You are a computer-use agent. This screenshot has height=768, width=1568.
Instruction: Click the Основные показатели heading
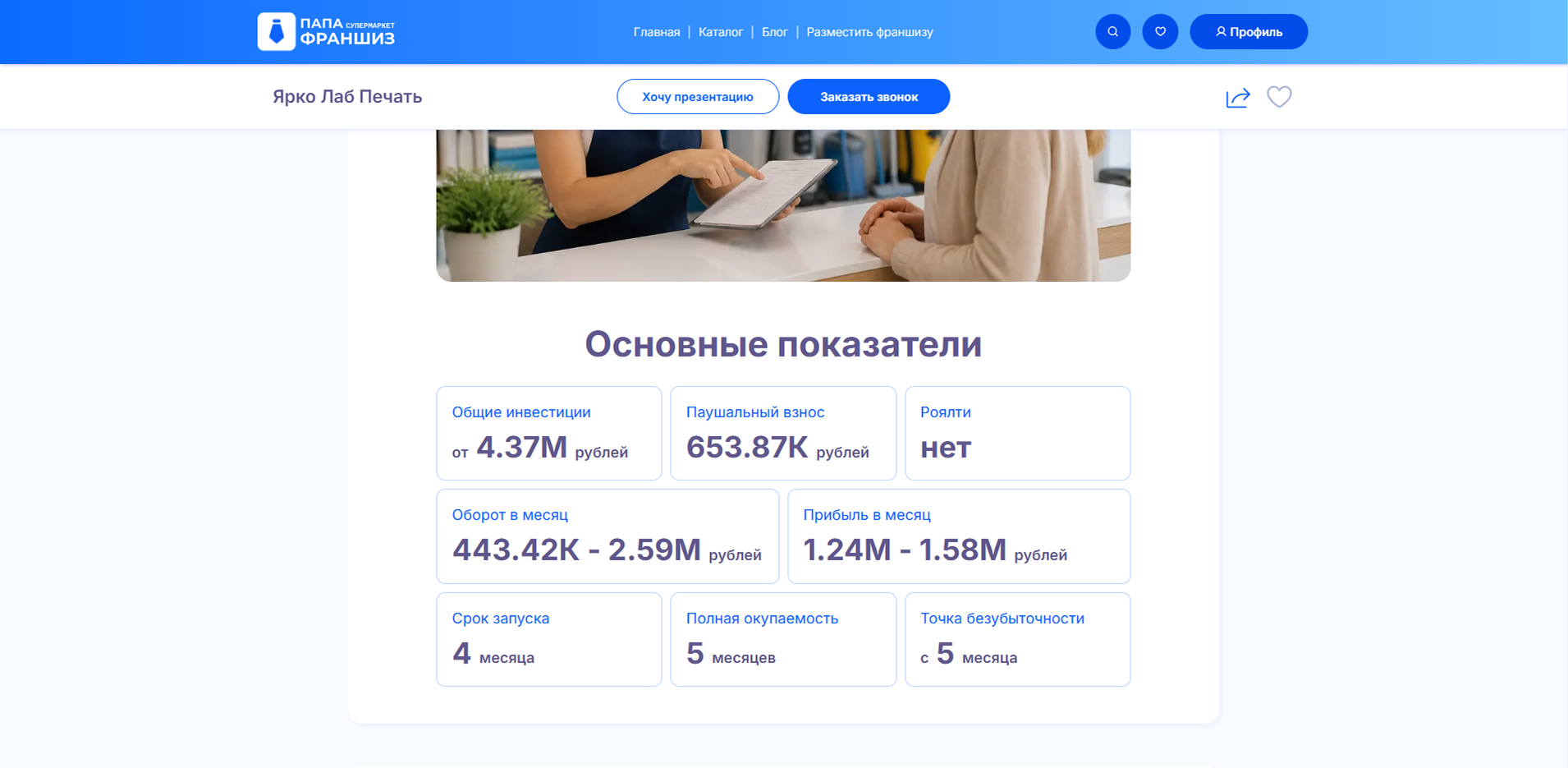tap(783, 344)
